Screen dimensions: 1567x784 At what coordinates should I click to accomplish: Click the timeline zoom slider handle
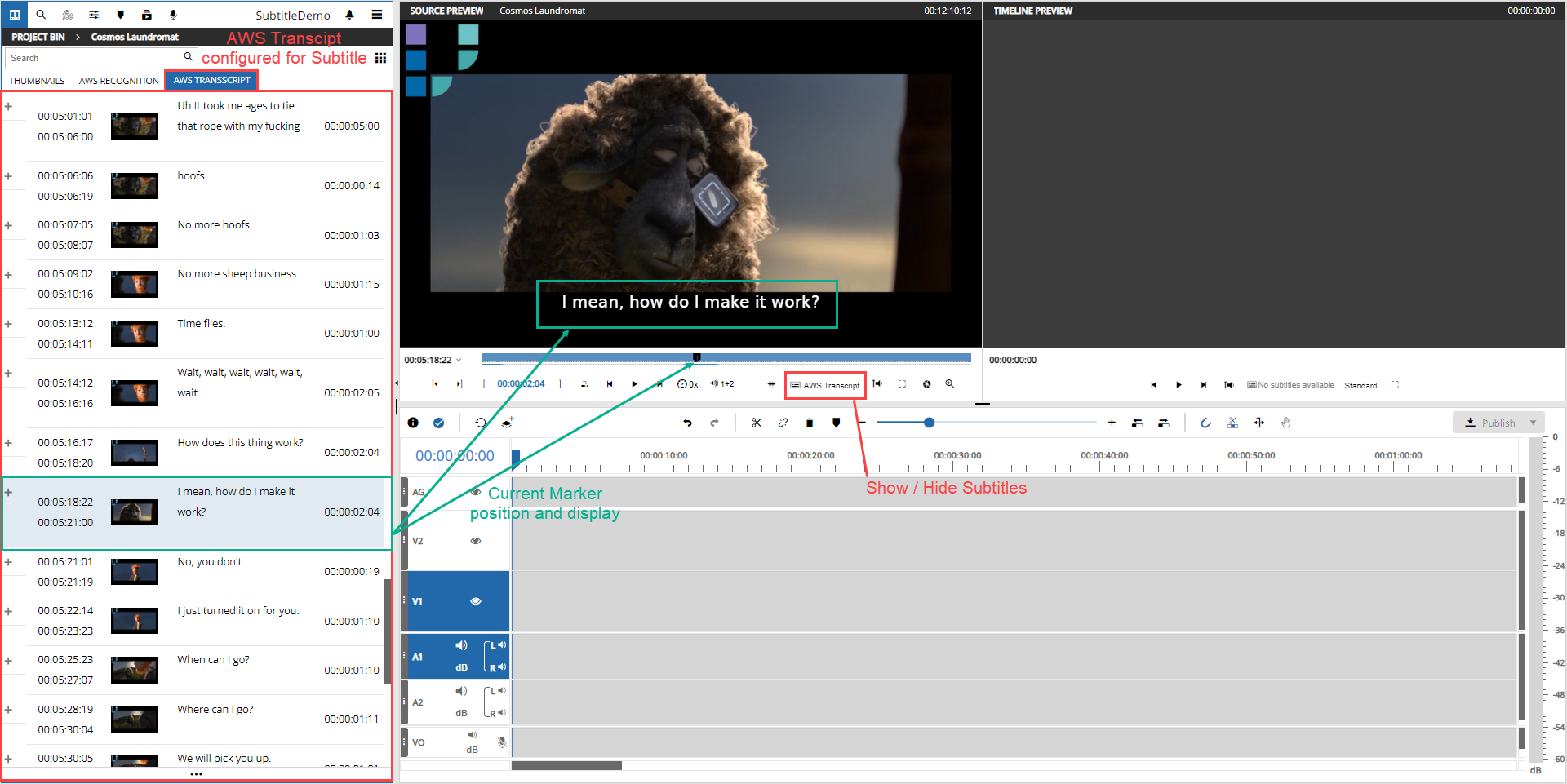[x=929, y=423]
